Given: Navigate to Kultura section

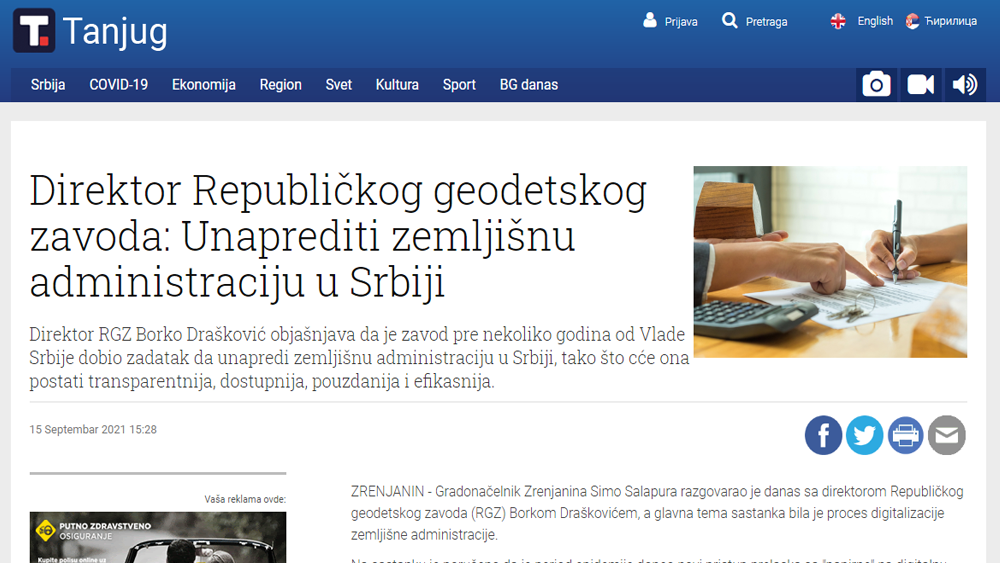Looking at the screenshot, I should [397, 85].
